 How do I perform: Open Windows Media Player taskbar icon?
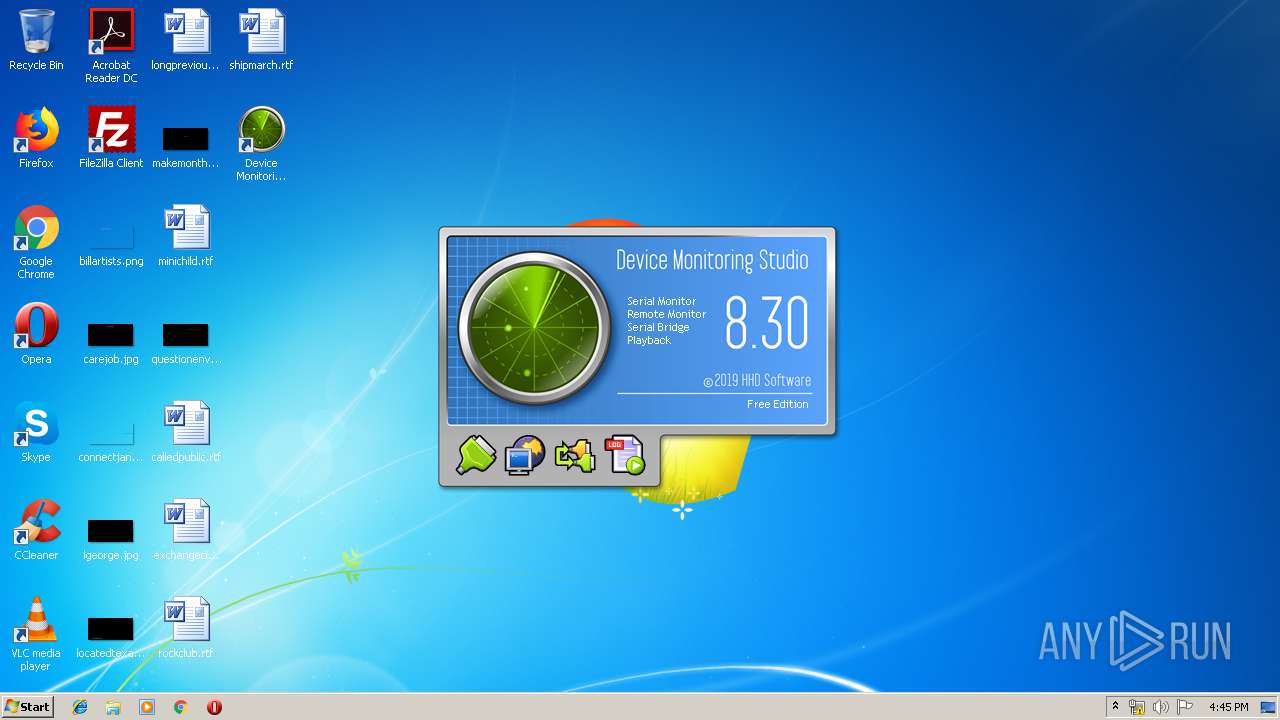[x=147, y=707]
